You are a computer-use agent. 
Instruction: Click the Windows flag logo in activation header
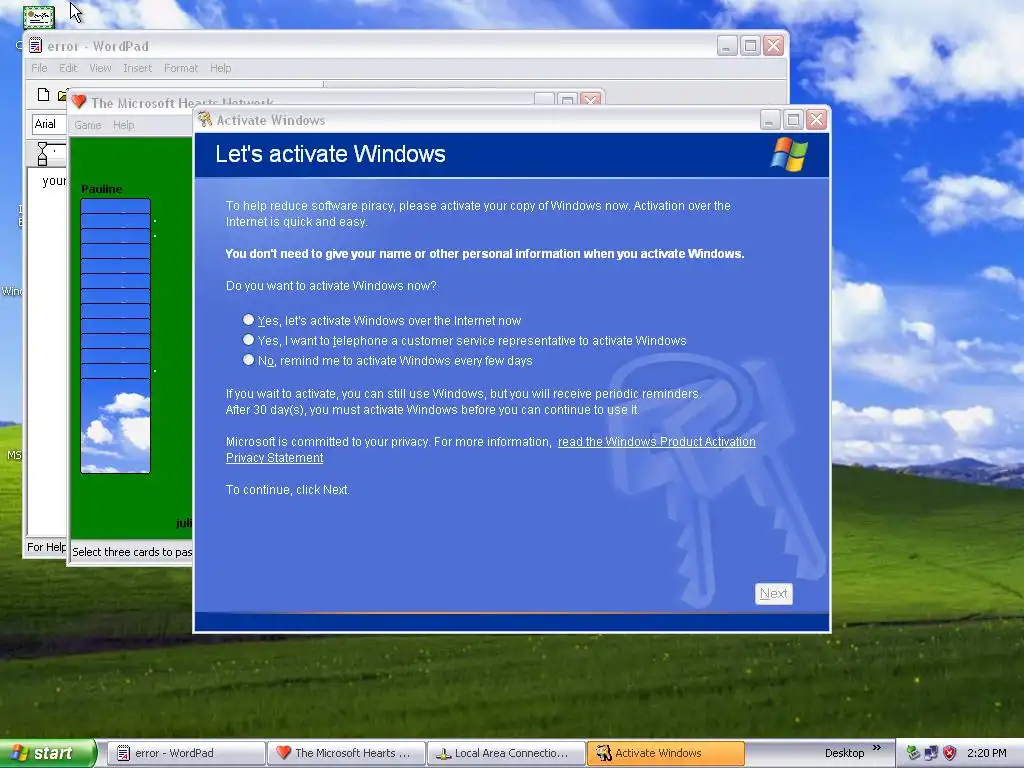point(789,154)
